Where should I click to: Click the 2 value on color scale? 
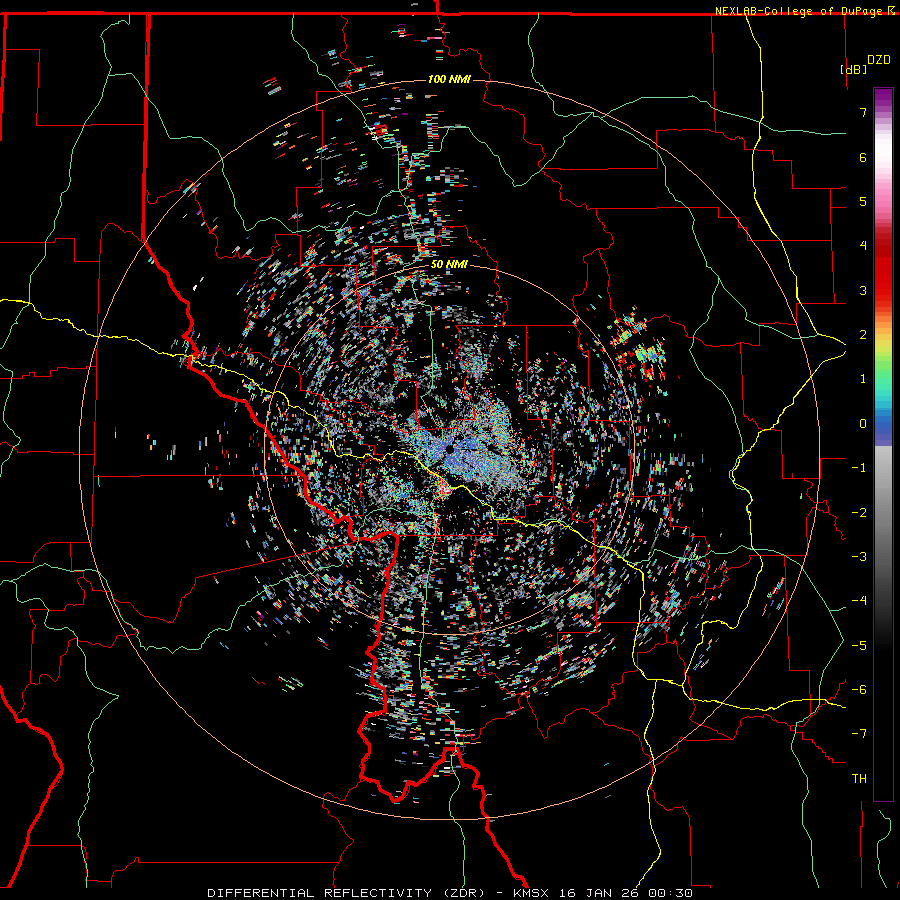pyautogui.click(x=863, y=335)
